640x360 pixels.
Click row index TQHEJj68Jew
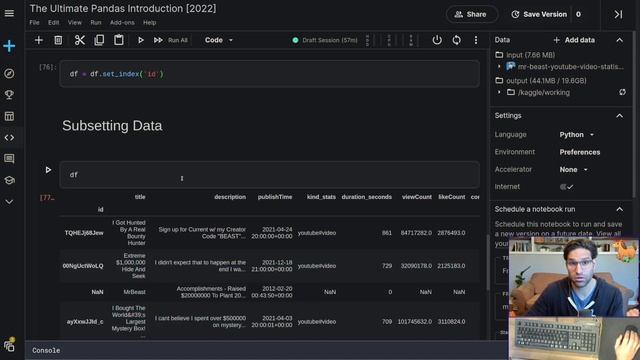click(84, 233)
